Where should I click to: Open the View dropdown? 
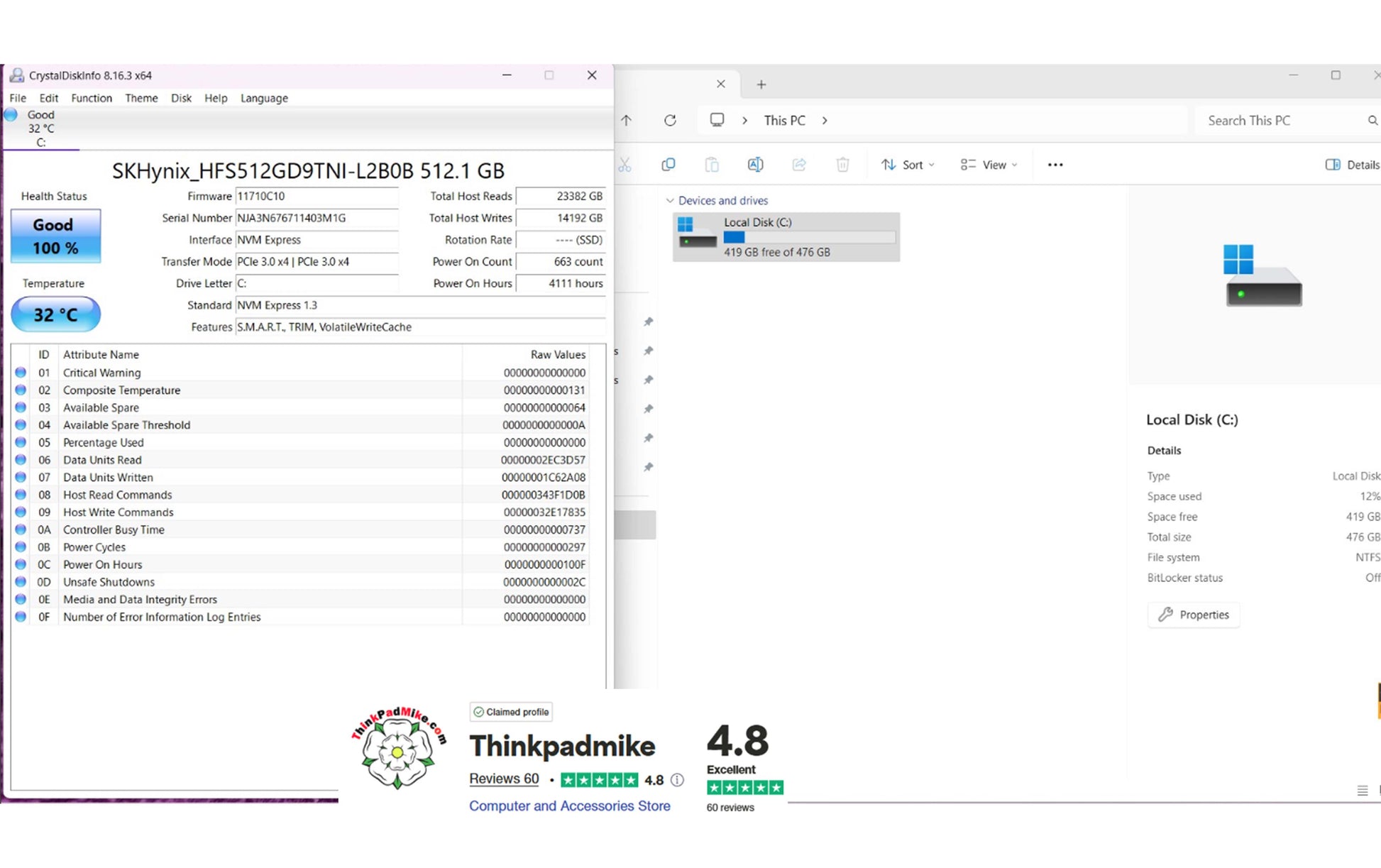(989, 165)
